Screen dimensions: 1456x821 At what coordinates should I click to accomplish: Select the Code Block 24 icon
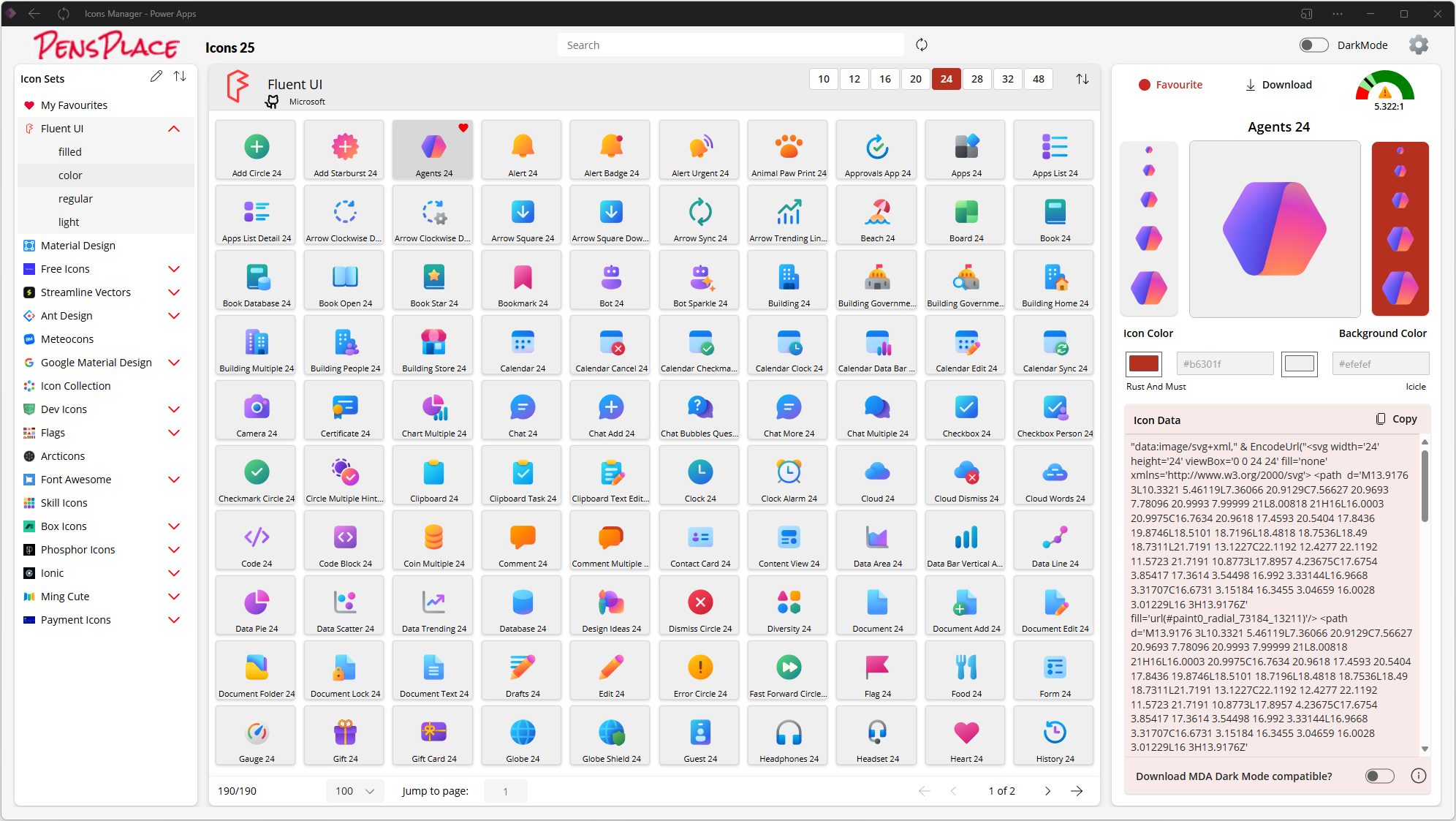click(x=345, y=540)
